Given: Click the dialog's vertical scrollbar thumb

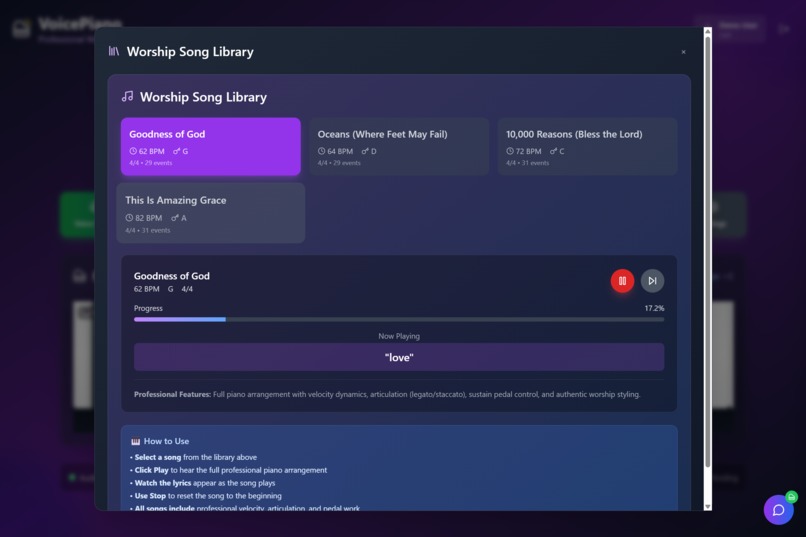Looking at the screenshot, I should (x=707, y=252).
